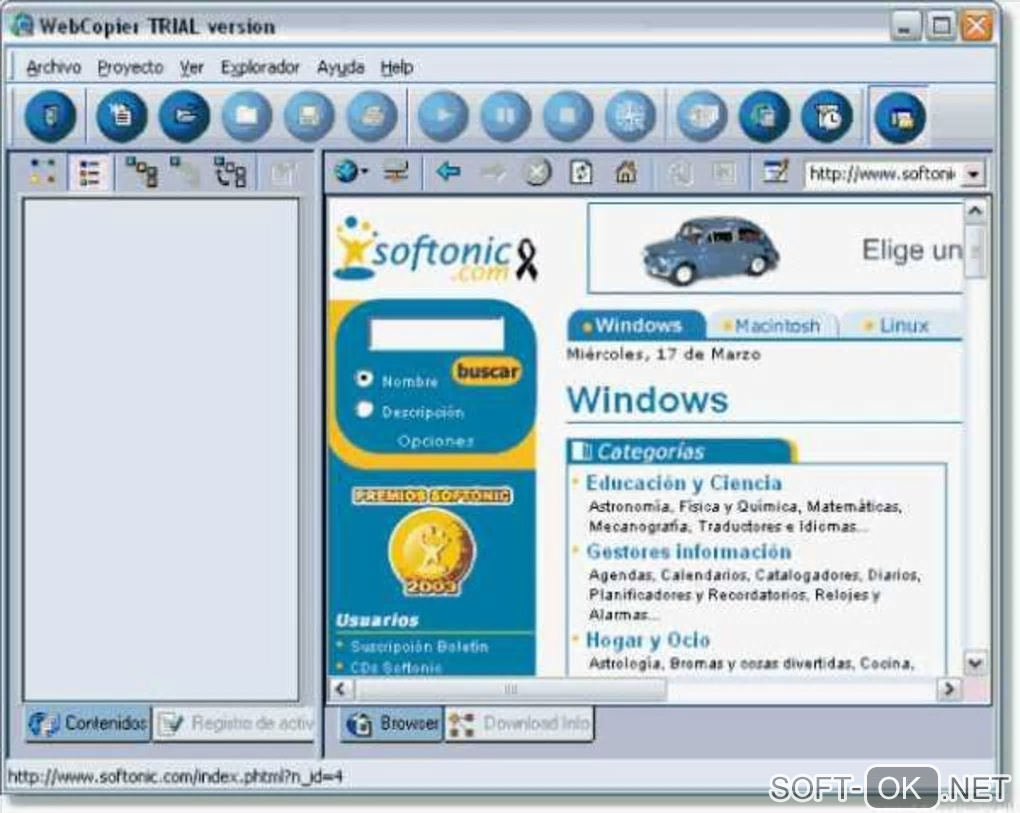This screenshot has width=1020, height=813.
Task: Open the Archivo menu
Action: pyautogui.click(x=53, y=67)
